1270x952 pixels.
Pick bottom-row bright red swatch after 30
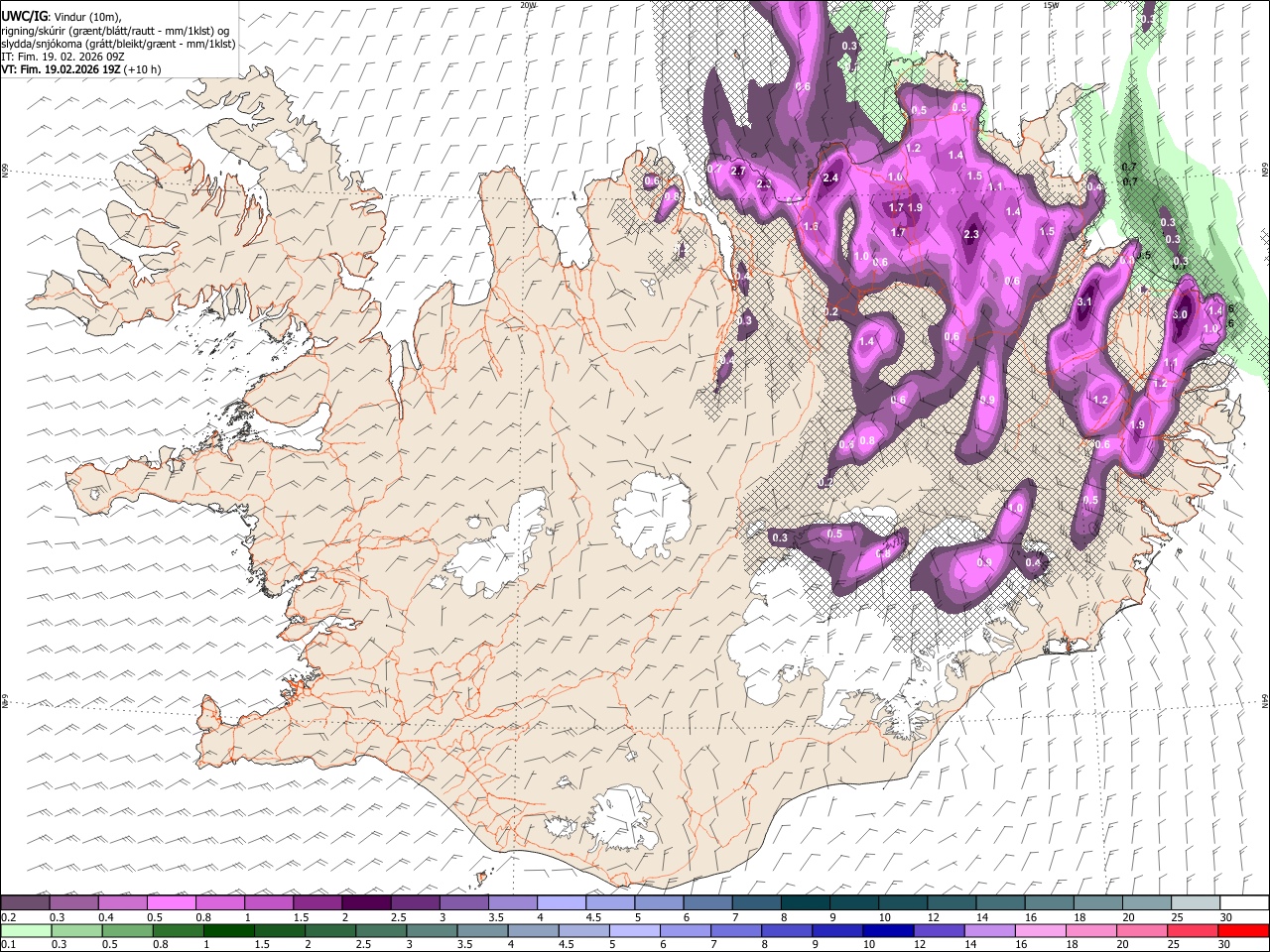(x=1244, y=930)
